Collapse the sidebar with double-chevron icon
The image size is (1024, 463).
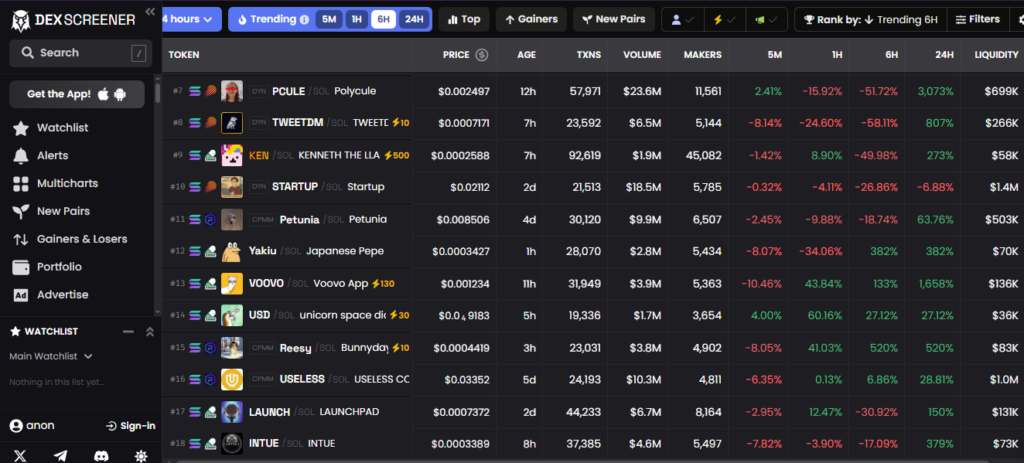coord(150,12)
